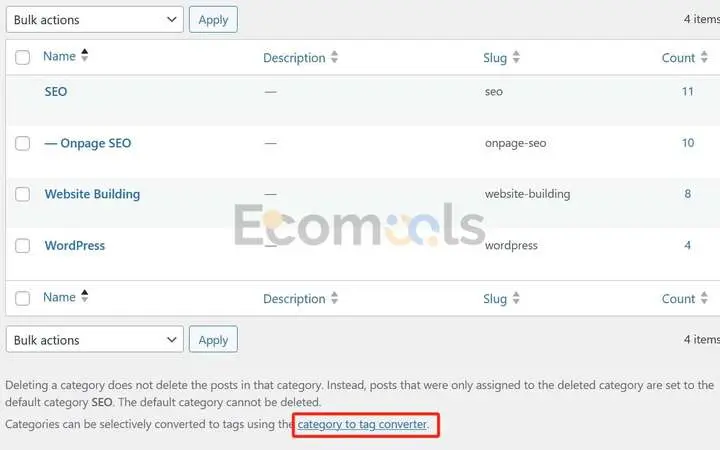Click the Count sort arrows in header
Image resolution: width=720 pixels, height=450 pixels.
point(704,57)
